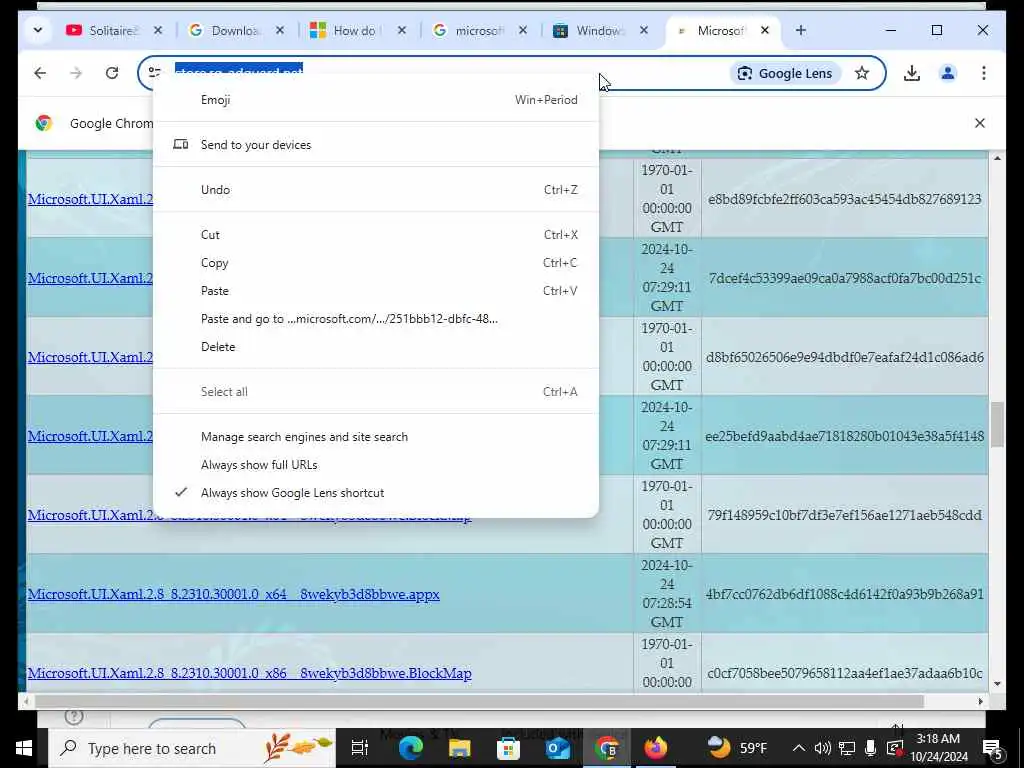Open the volume speaker tray icon
This screenshot has width=1024, height=768.
822,748
